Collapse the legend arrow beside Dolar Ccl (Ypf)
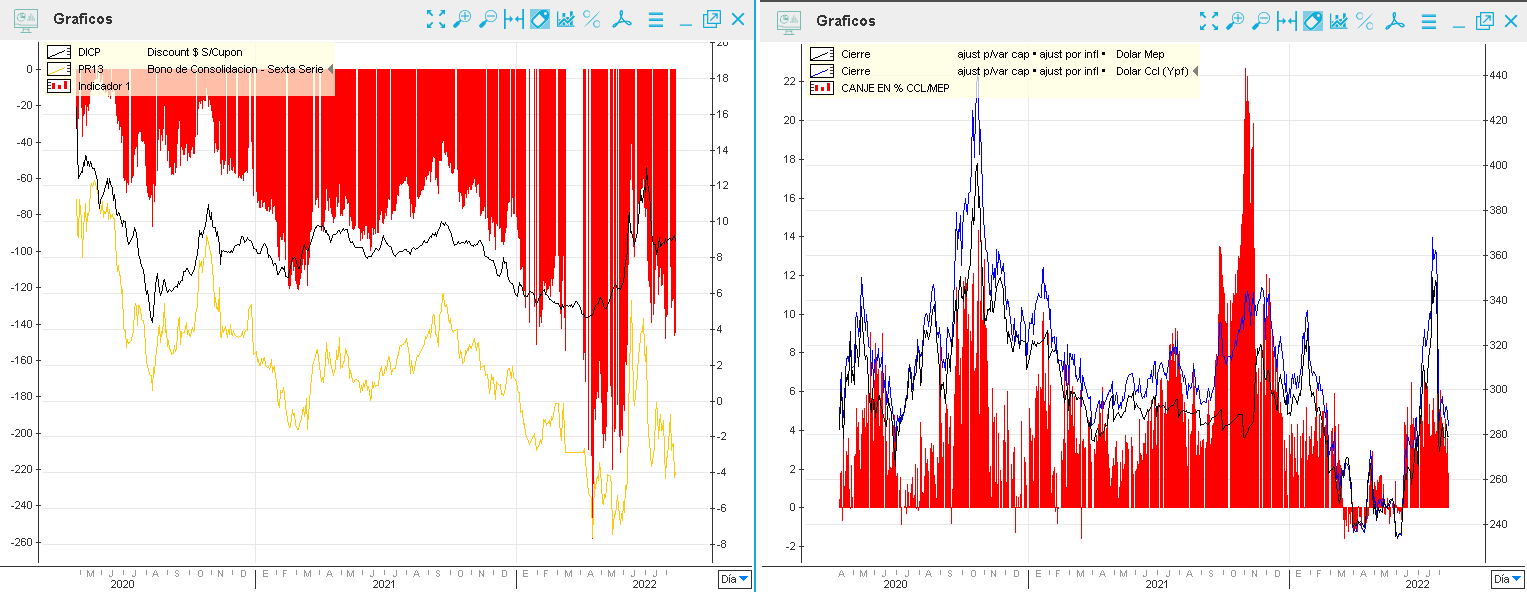This screenshot has width=1527, height=592. (x=1195, y=71)
